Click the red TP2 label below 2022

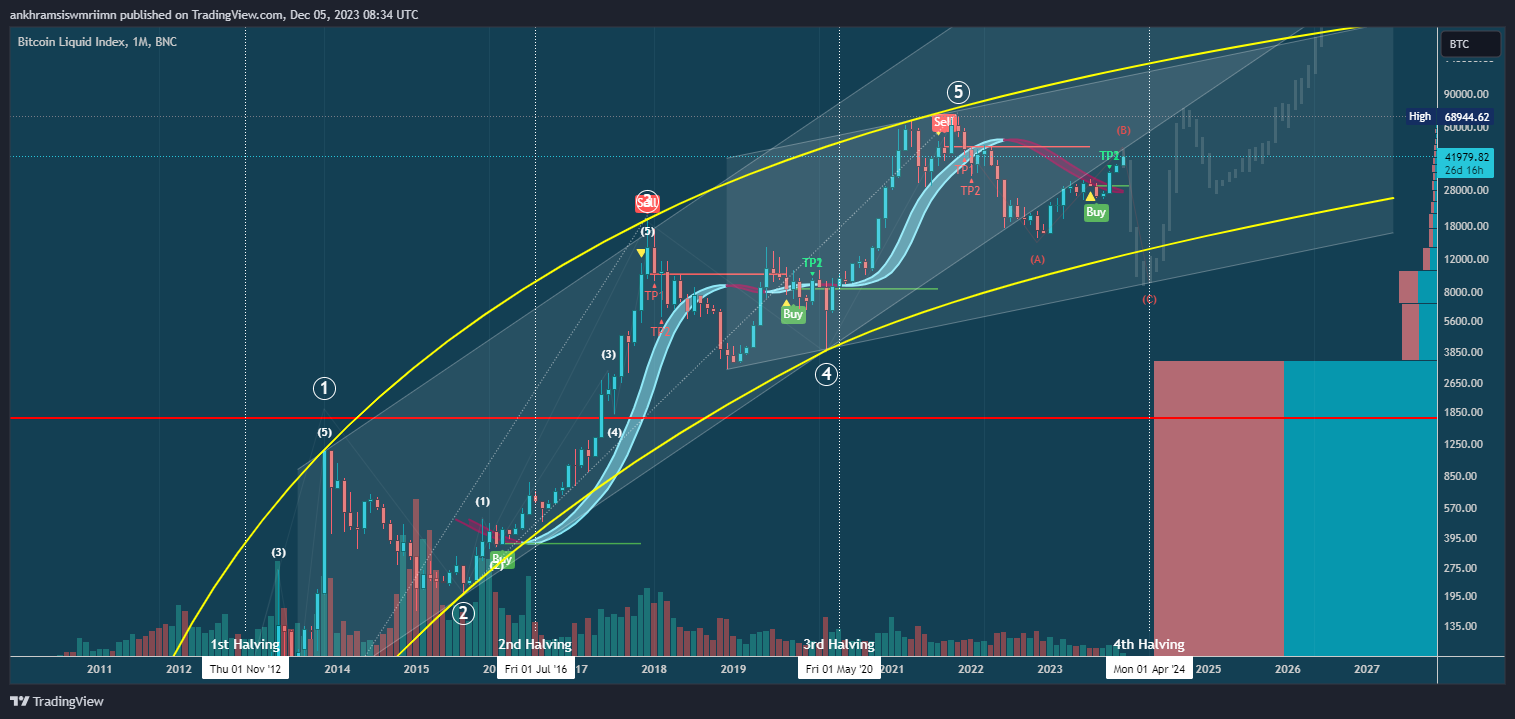pos(970,191)
